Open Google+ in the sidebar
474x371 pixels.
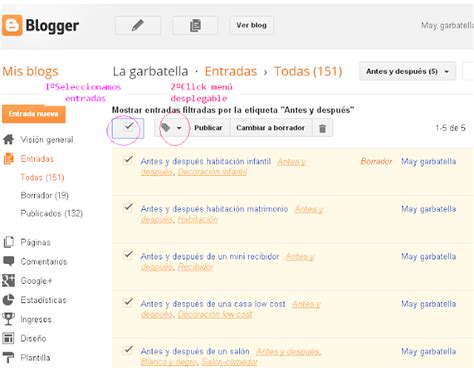pos(36,281)
